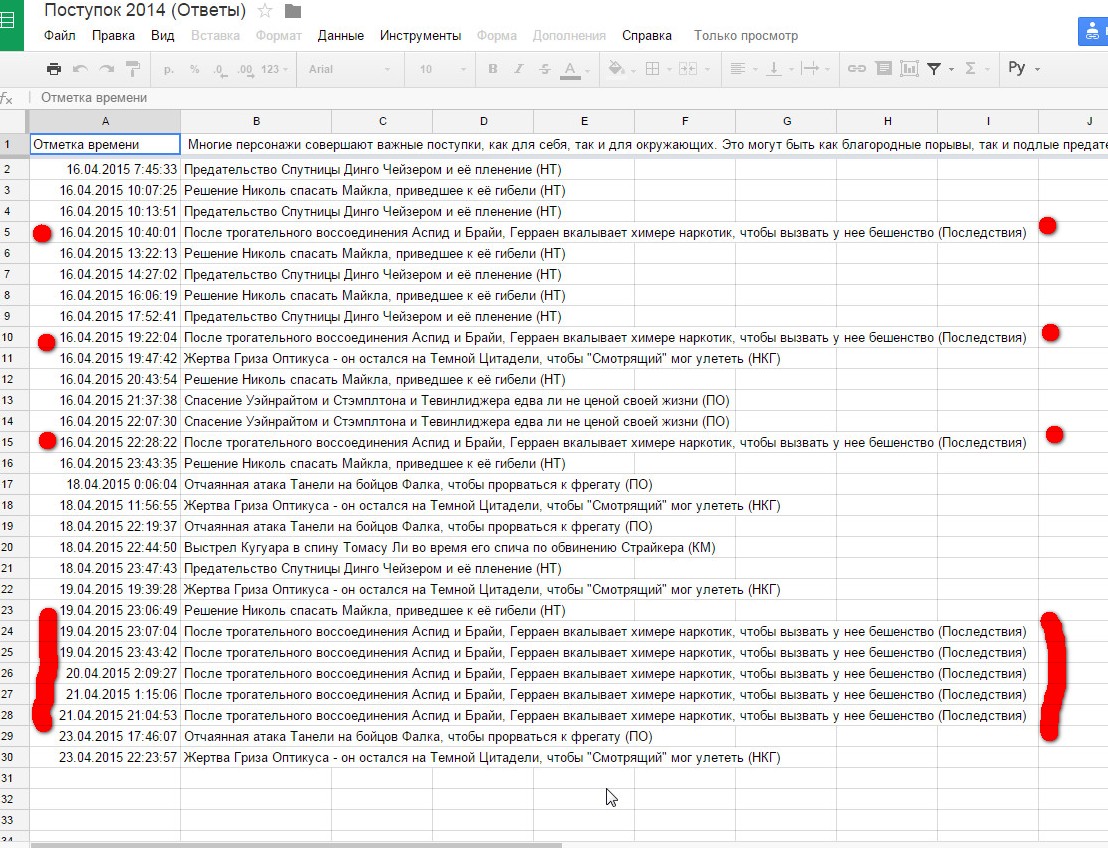Click document title Поступок 2014 (Ответы)
1108x848 pixels.
tap(145, 11)
